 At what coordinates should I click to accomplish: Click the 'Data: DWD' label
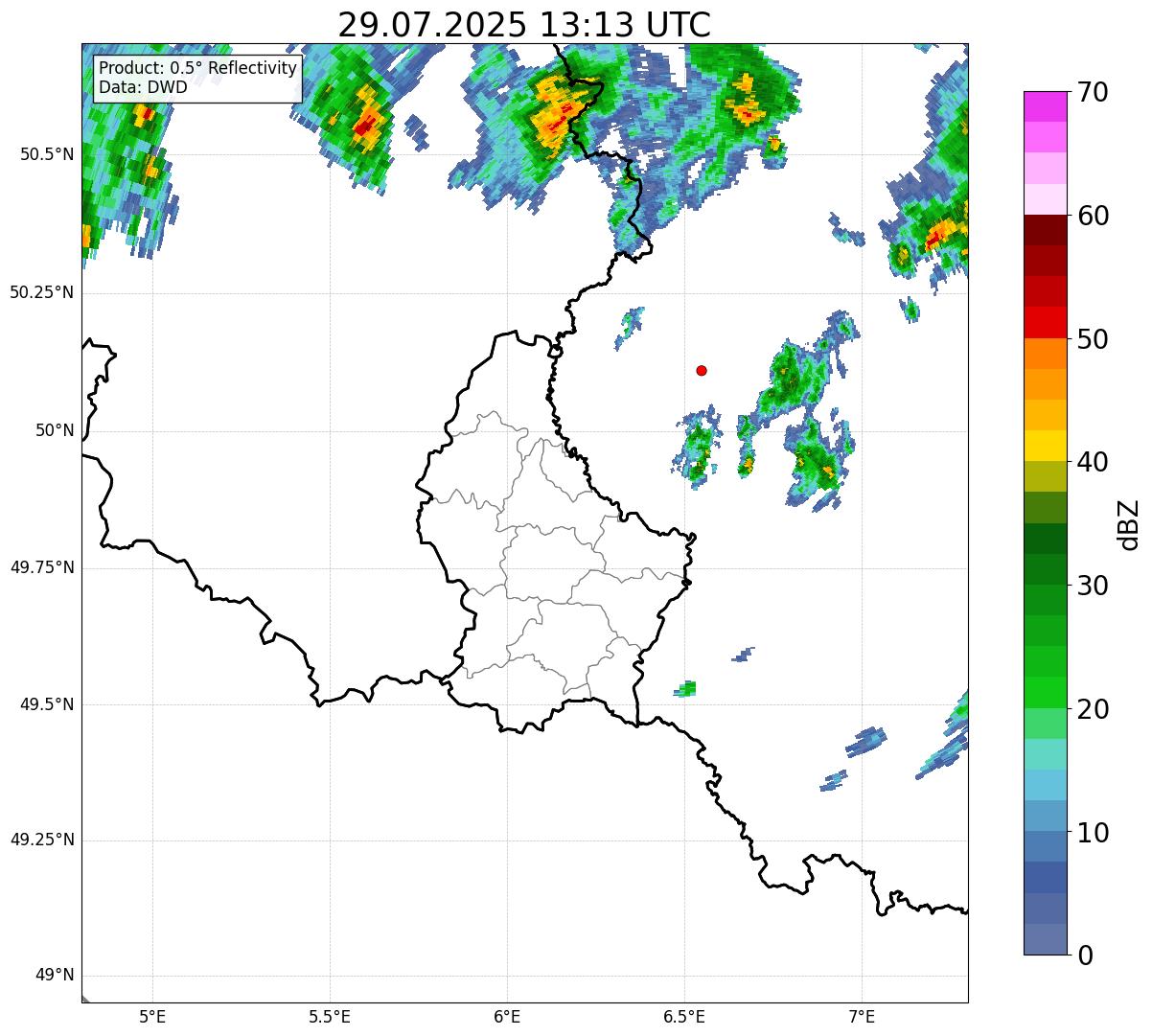coord(144,87)
